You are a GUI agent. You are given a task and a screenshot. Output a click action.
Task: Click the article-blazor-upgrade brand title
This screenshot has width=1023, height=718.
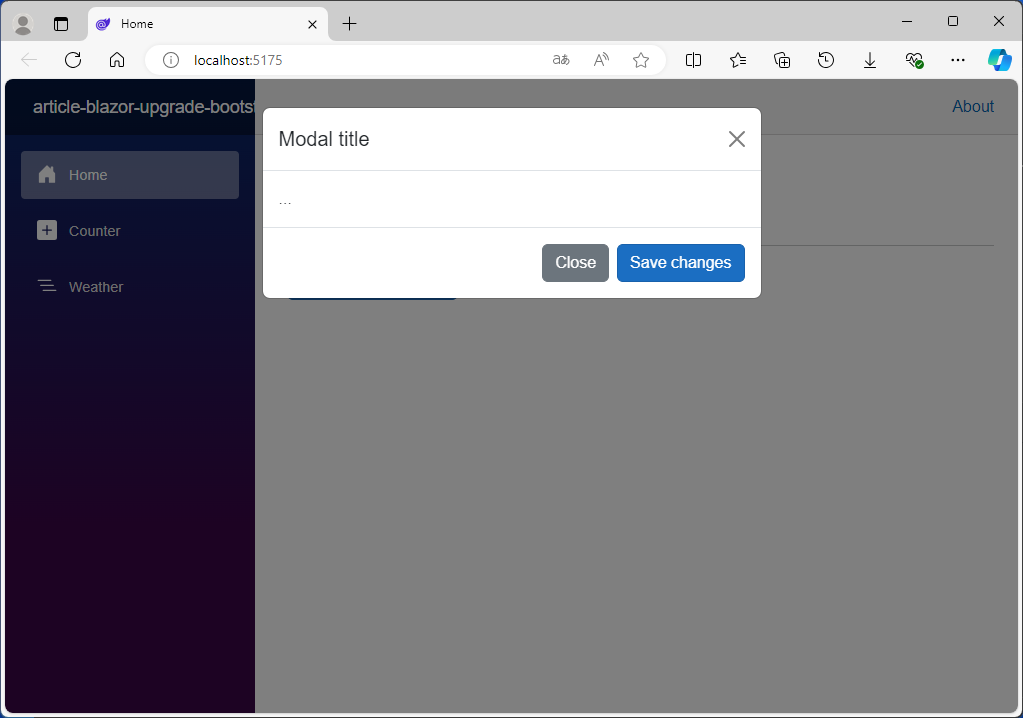click(x=144, y=107)
